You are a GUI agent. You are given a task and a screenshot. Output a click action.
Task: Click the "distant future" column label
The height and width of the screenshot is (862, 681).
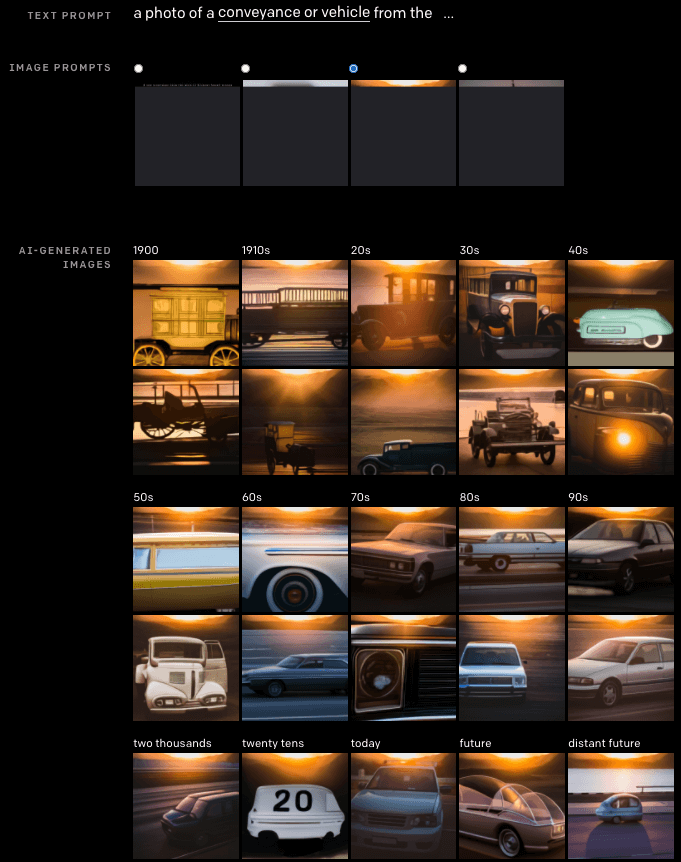point(604,743)
